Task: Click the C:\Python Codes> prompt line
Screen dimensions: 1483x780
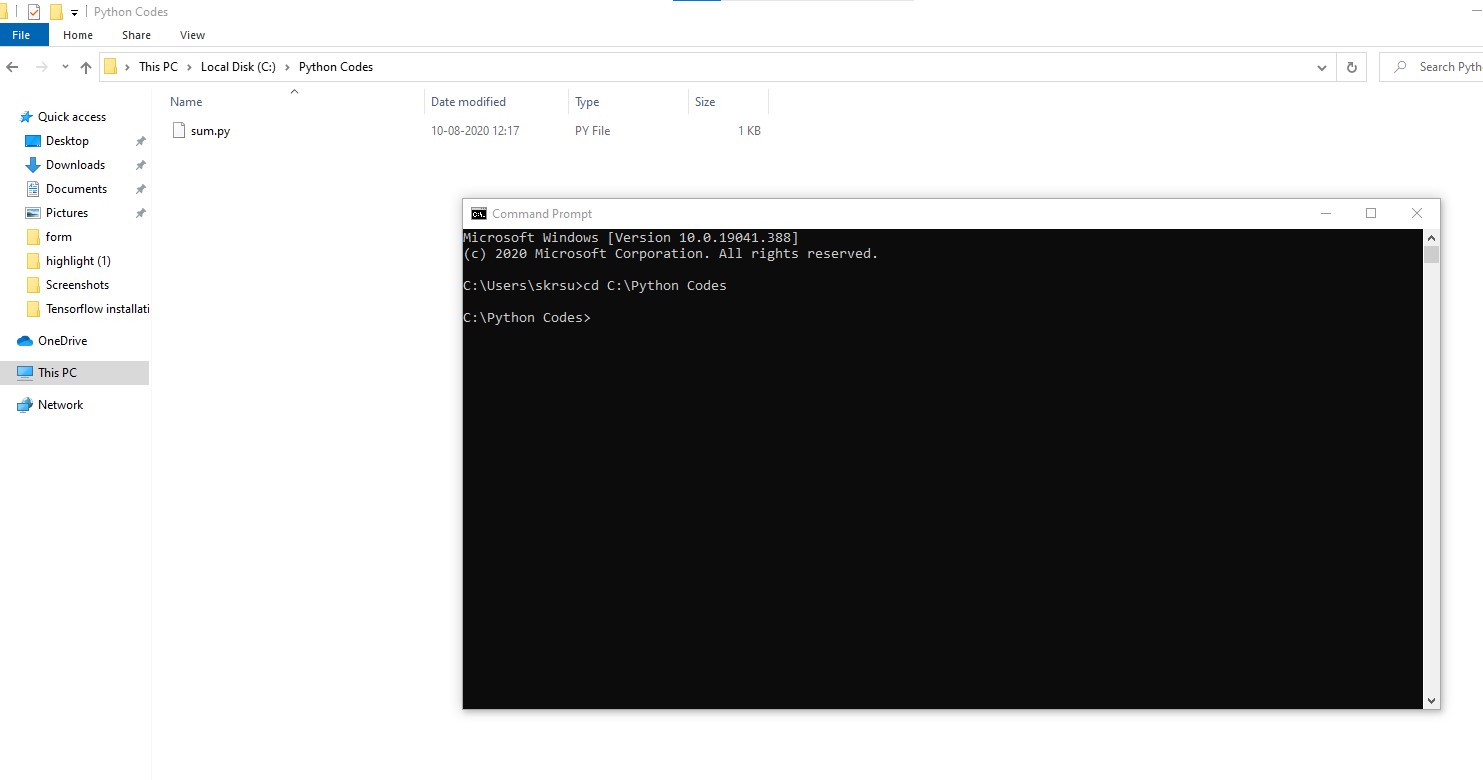Action: (527, 318)
